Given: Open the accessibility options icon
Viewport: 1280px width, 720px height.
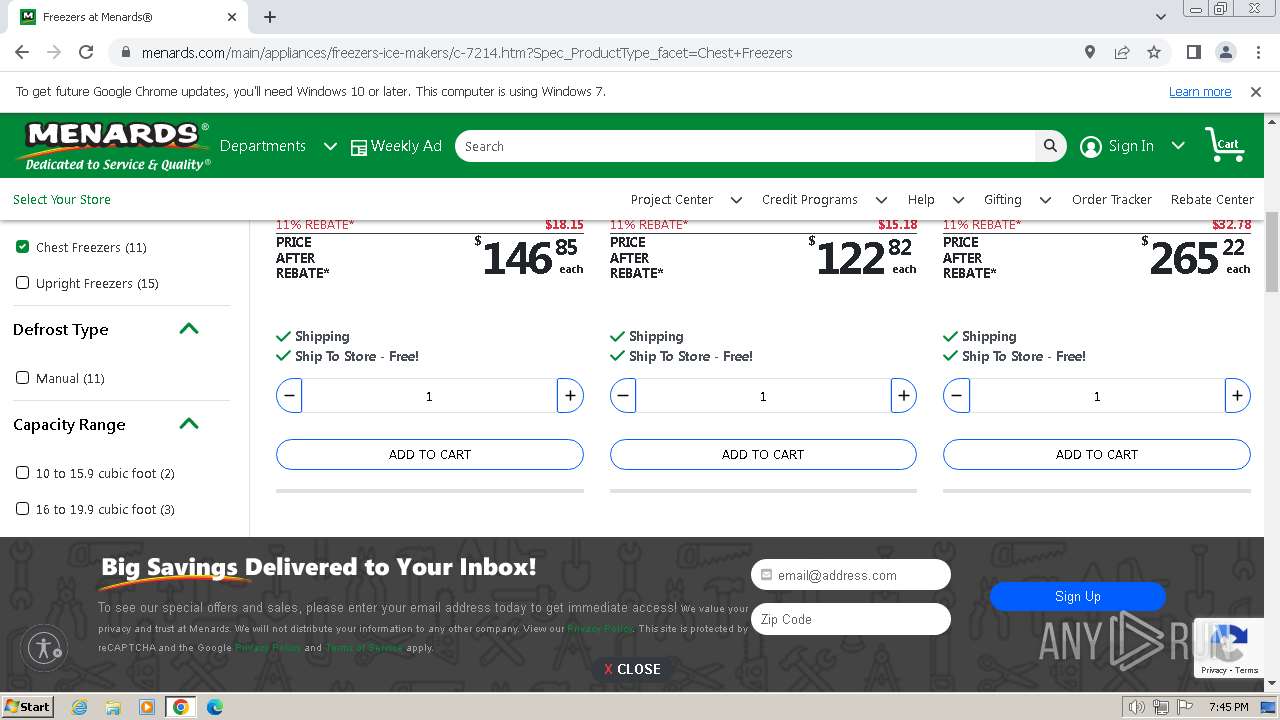Looking at the screenshot, I should click(44, 647).
